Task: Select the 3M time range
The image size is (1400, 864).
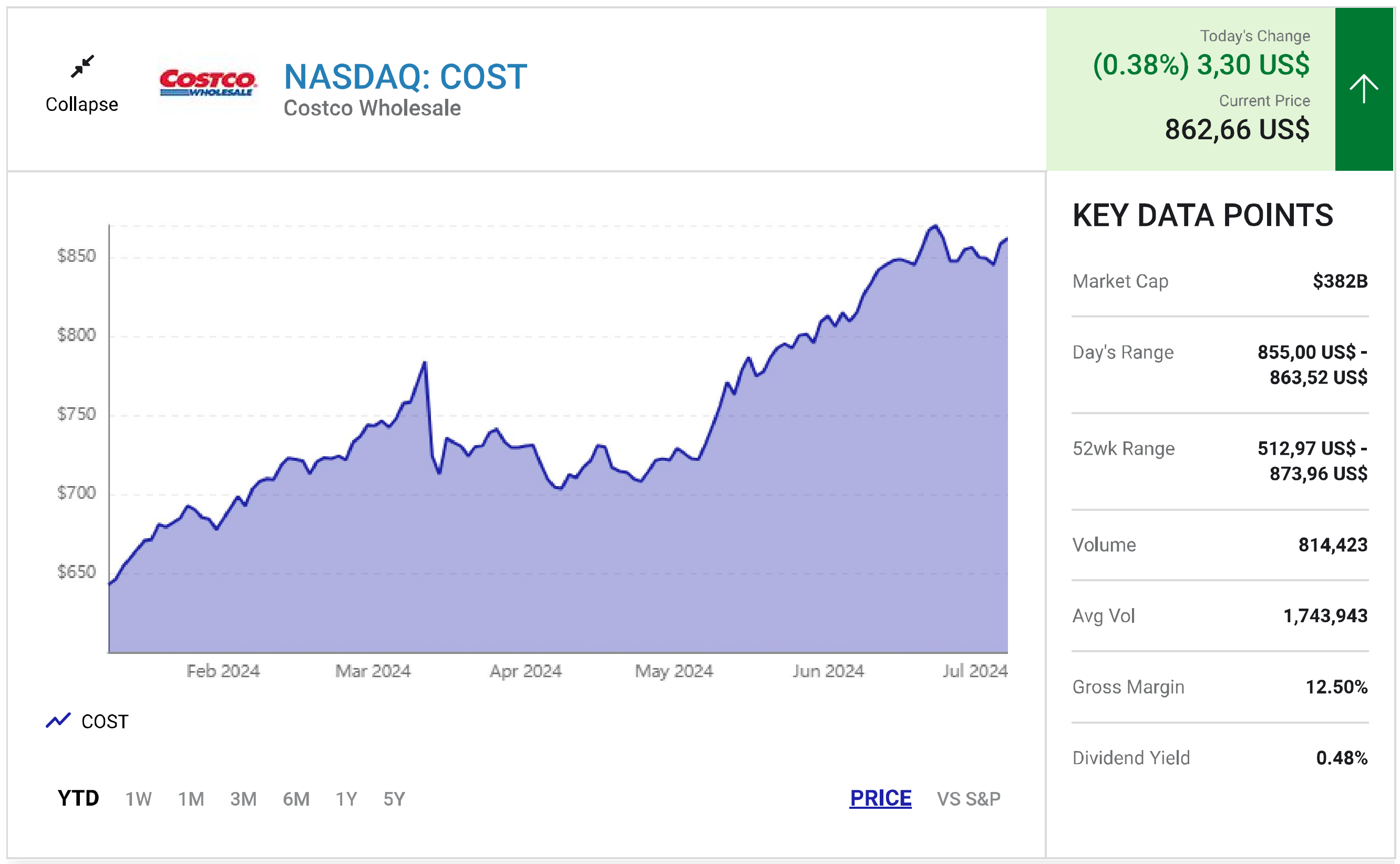Action: [243, 799]
